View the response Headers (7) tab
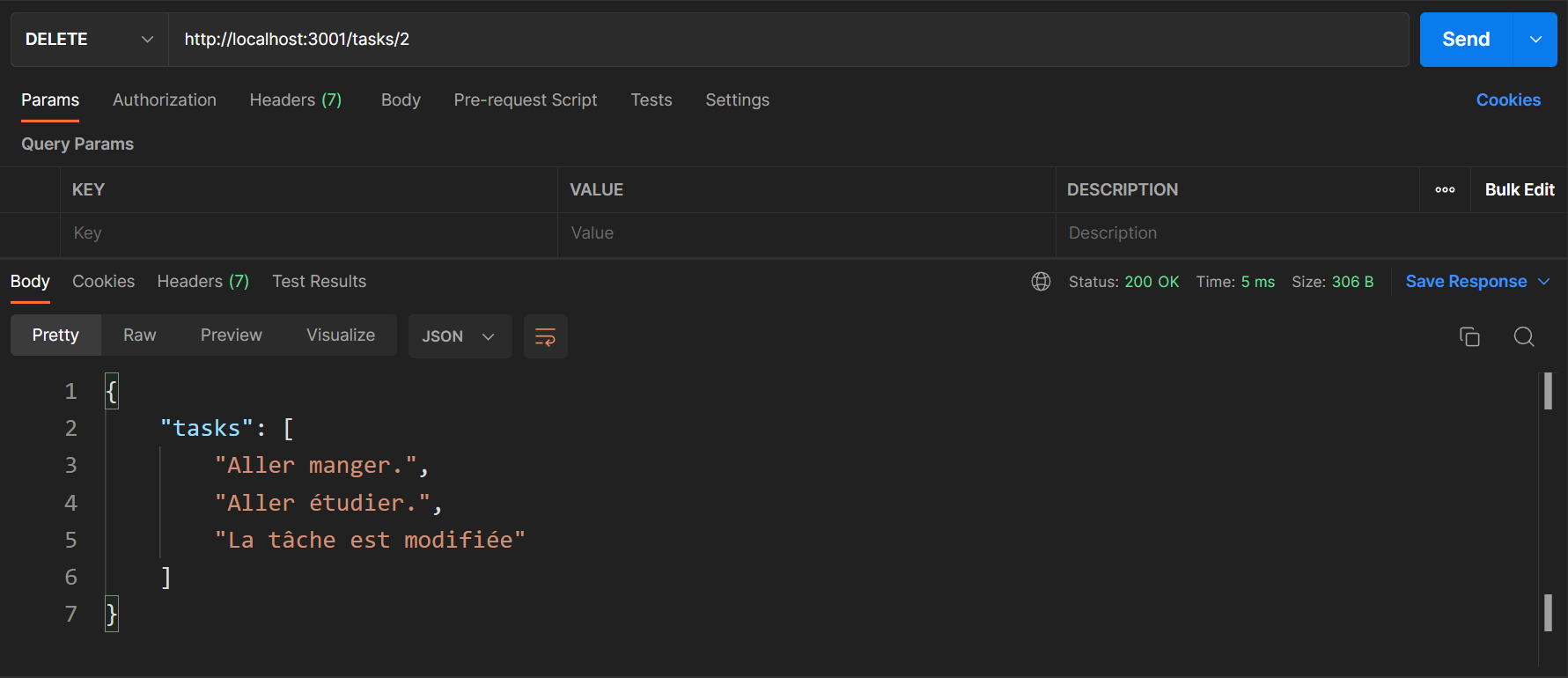 tap(203, 282)
